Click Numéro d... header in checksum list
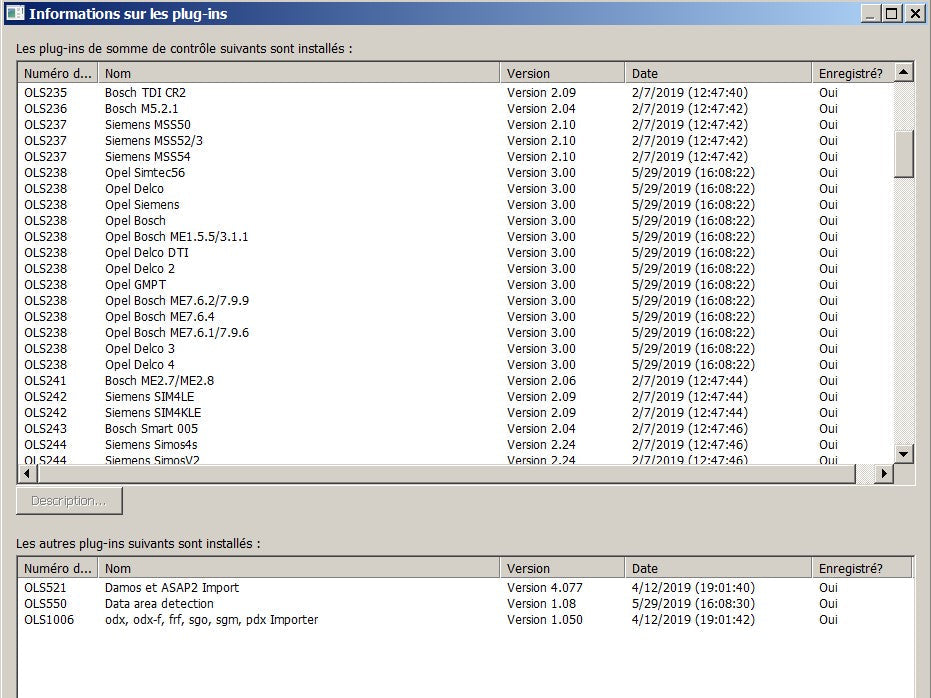 [x=58, y=74]
